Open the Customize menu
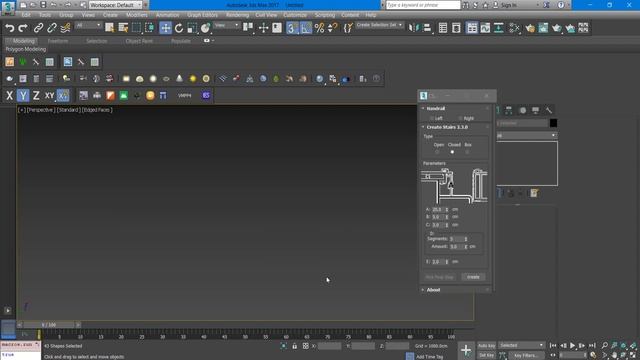Image resolution: width=640 pixels, height=360 pixels. click(x=295, y=15)
